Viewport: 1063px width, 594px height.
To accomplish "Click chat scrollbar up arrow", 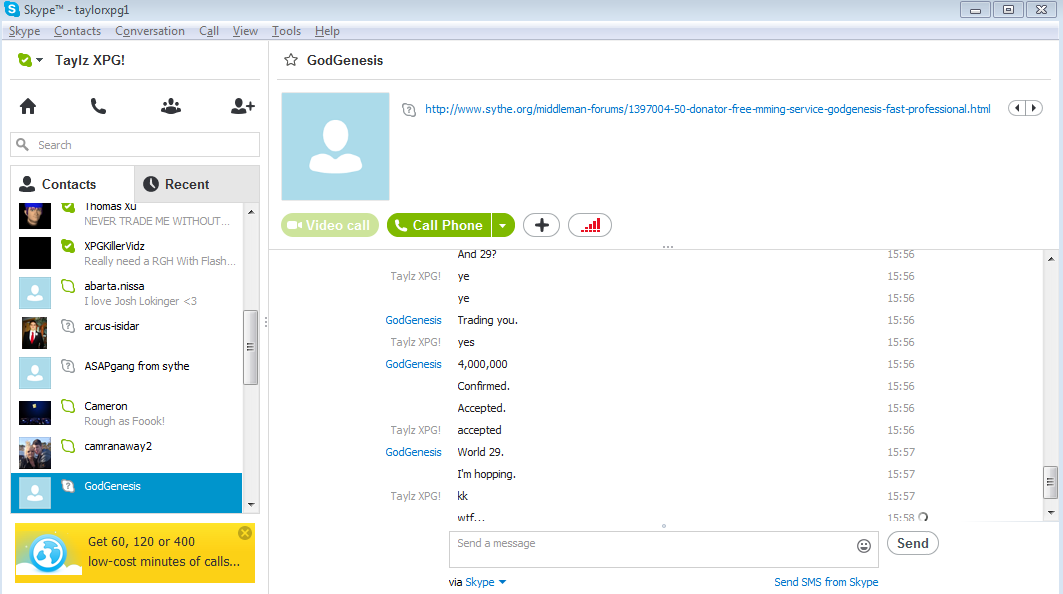I will [1051, 259].
